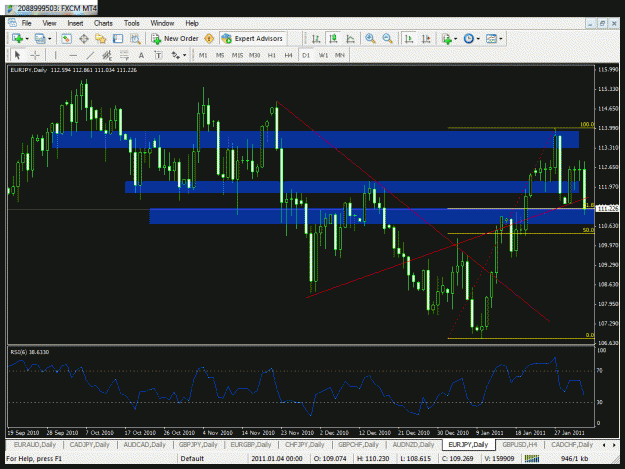Image resolution: width=625 pixels, height=469 pixels.
Task: Open the Templates dropdown arrow
Action: click(x=501, y=39)
